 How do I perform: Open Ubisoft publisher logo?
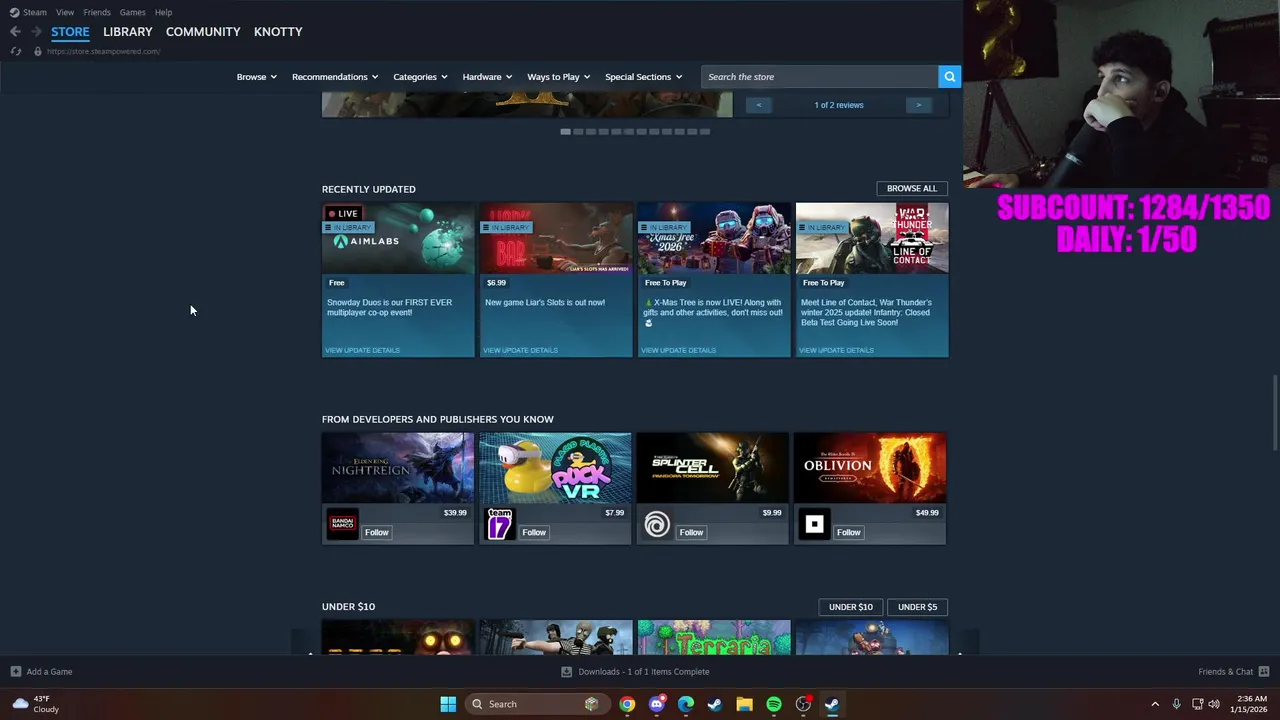[657, 525]
